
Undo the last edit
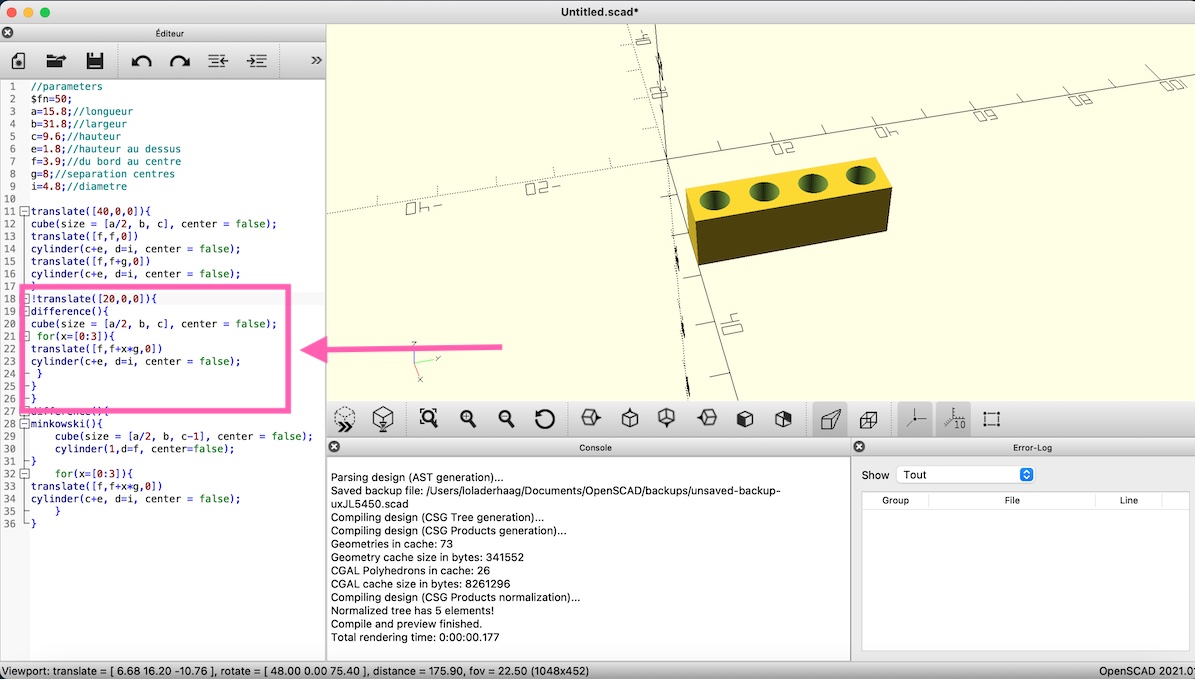tap(141, 61)
